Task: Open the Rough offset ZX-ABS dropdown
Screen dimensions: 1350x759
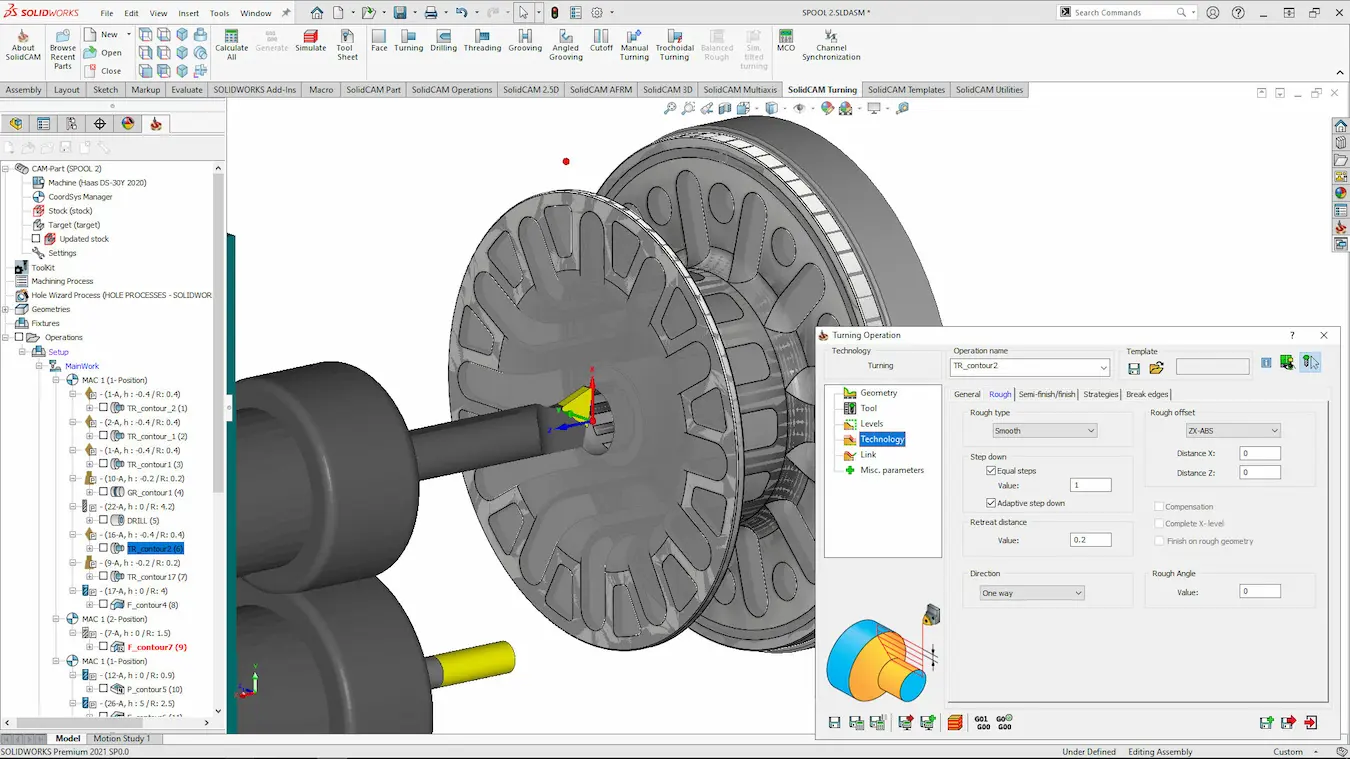Action: coord(1232,431)
